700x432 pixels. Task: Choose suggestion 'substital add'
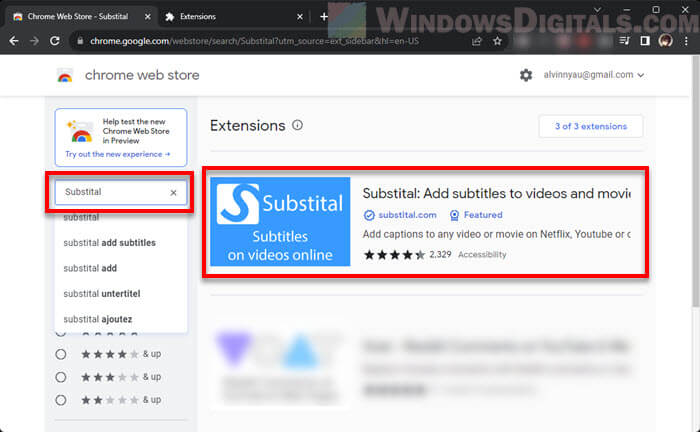click(121, 268)
